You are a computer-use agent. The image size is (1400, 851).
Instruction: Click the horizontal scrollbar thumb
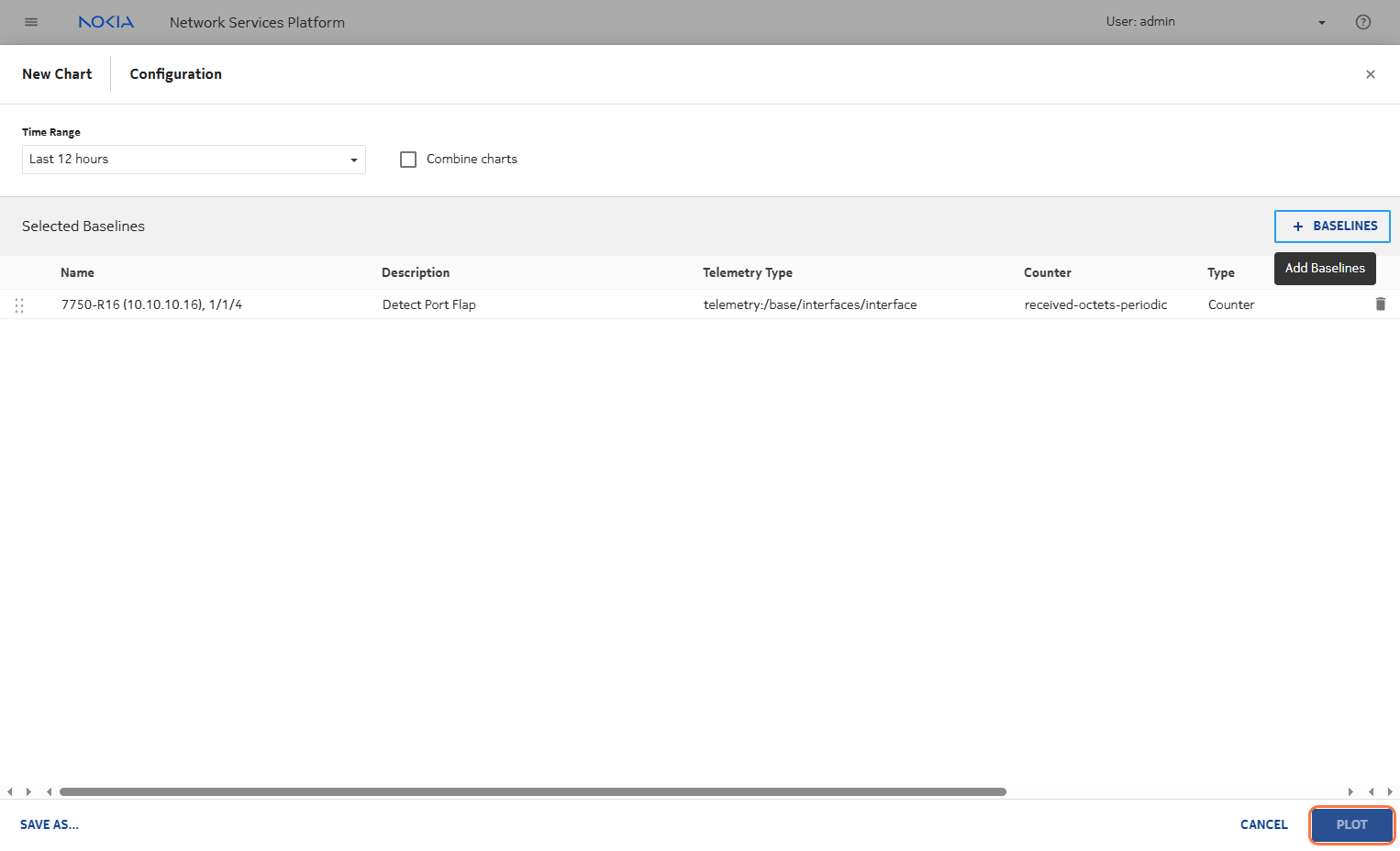click(532, 791)
